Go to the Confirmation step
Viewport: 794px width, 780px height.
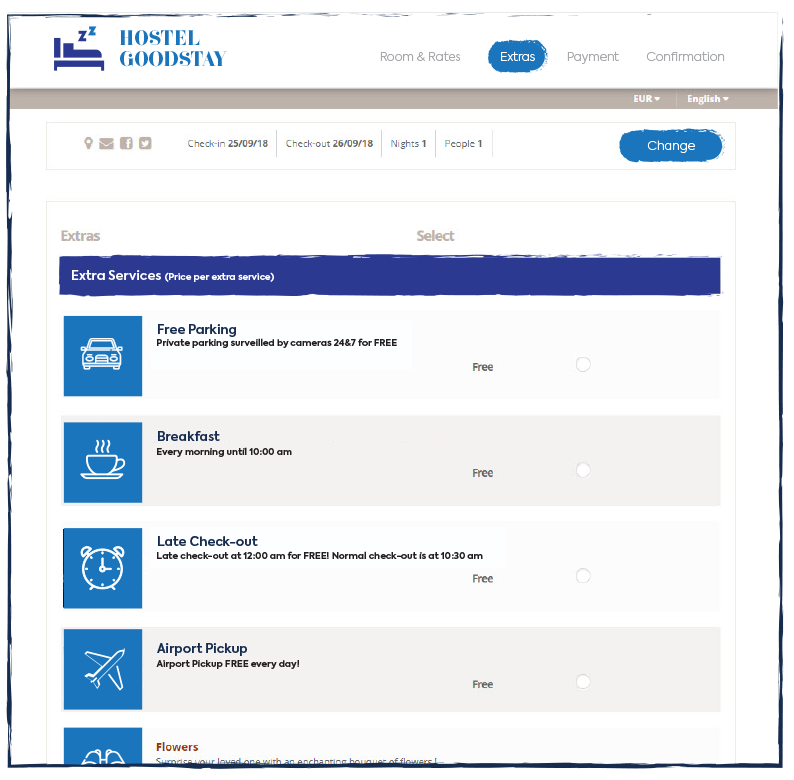click(x=685, y=57)
